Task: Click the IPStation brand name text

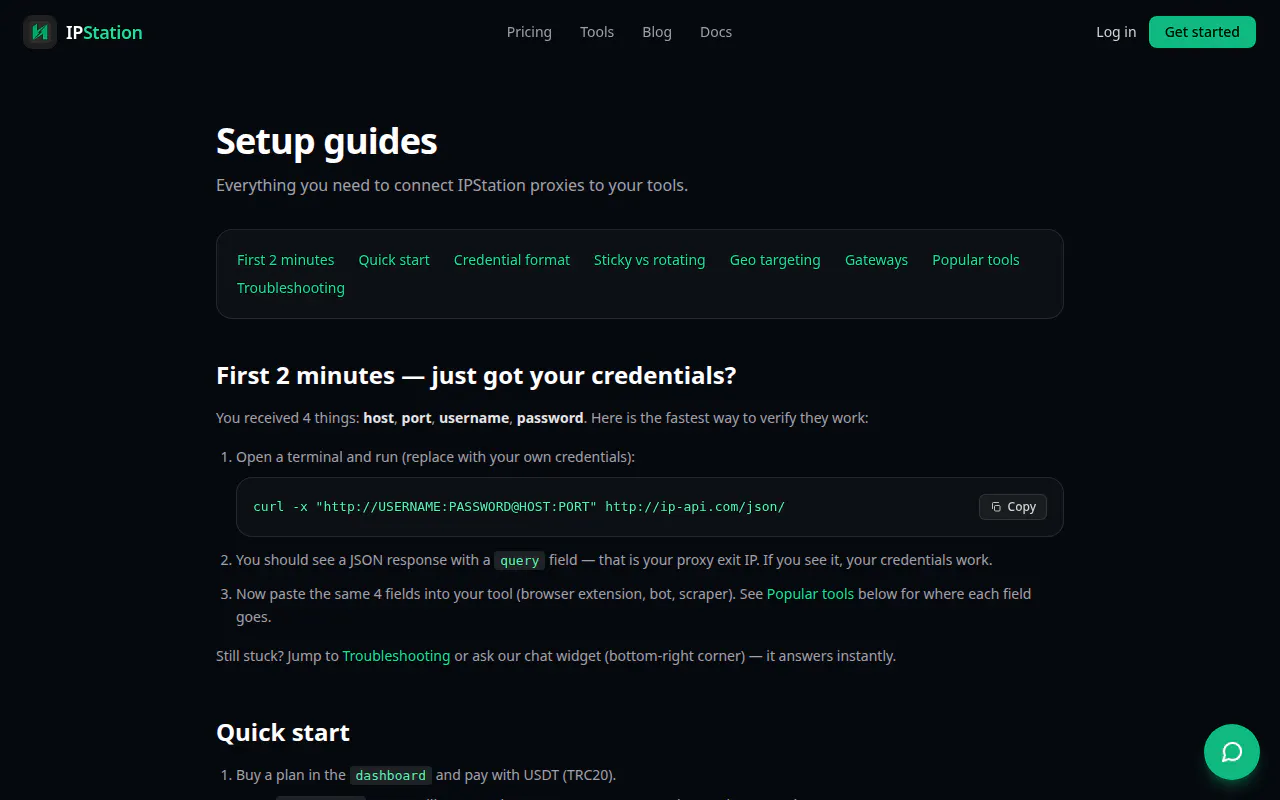Action: 104,32
